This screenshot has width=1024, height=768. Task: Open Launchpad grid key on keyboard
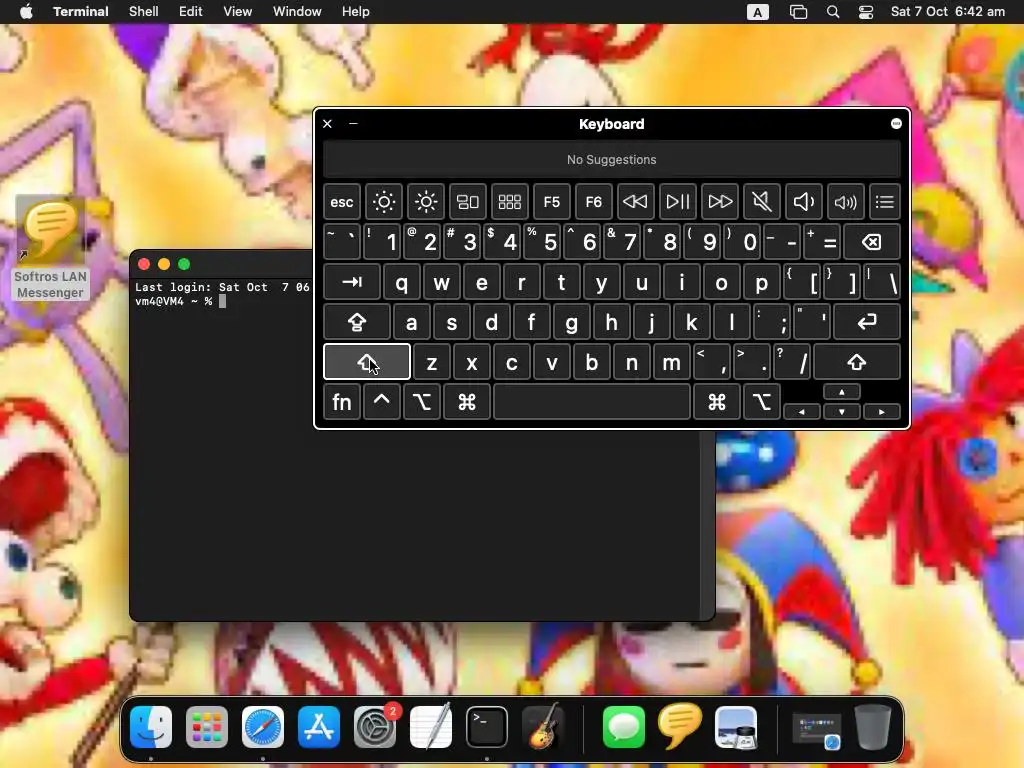(509, 202)
